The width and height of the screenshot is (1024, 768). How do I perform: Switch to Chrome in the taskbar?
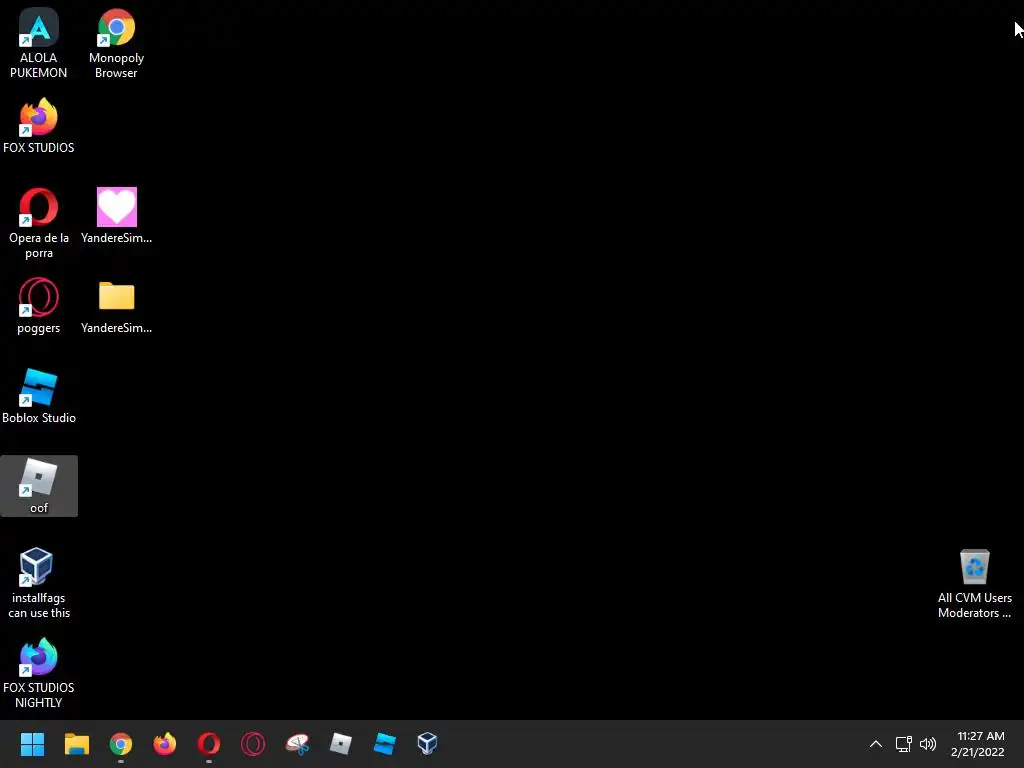[x=121, y=743]
